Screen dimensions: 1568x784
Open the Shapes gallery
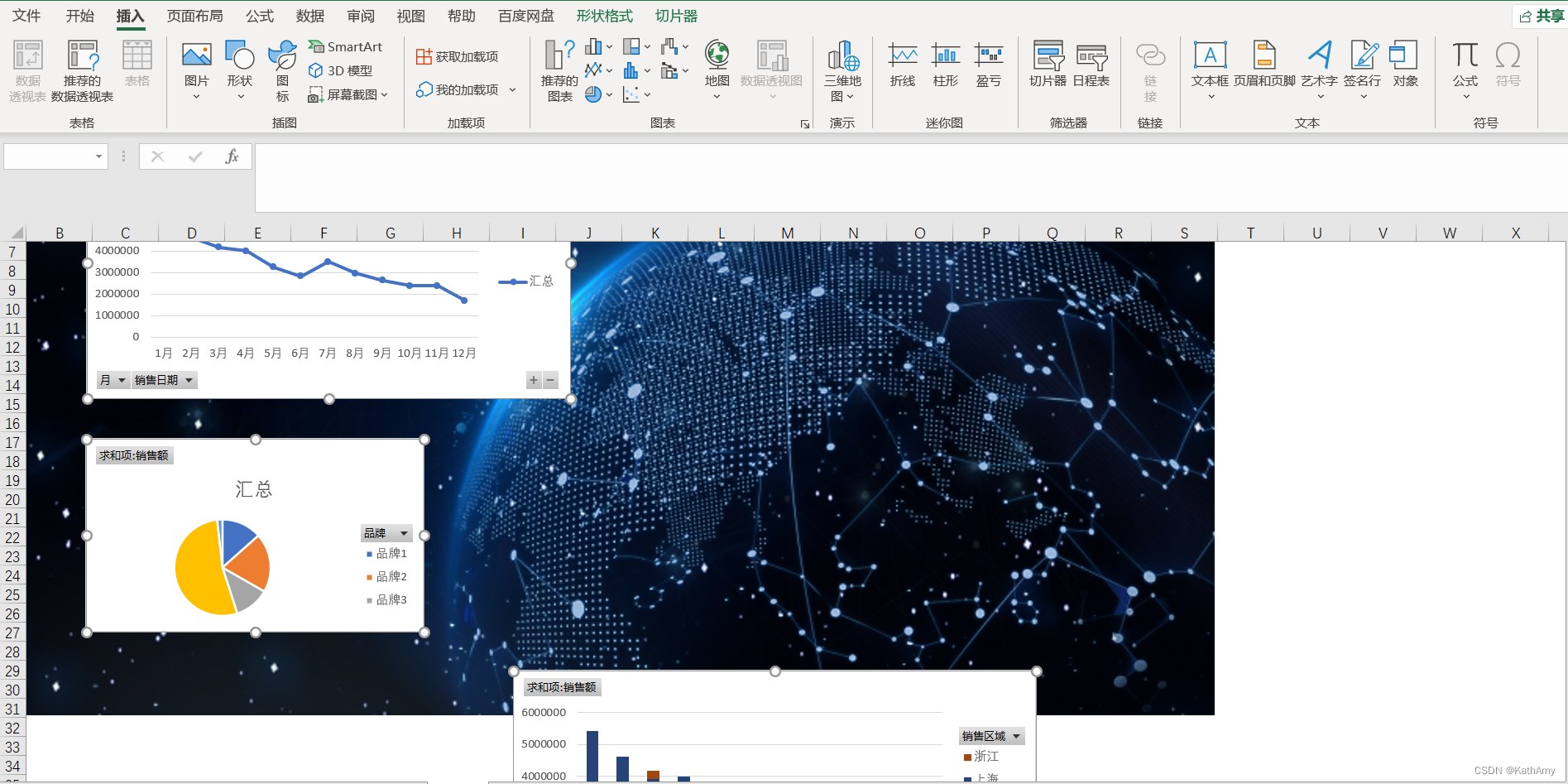[x=240, y=70]
